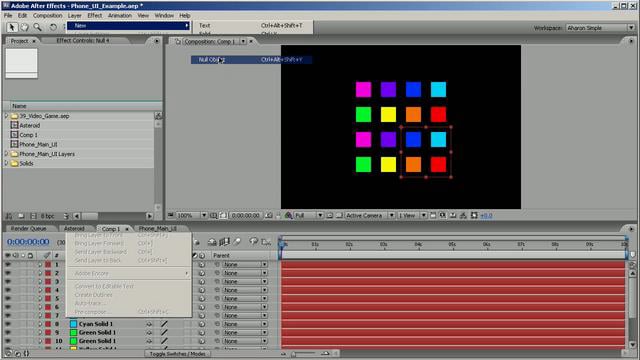640x360 pixels.
Task: Open the Composition menu
Action: coord(47,16)
